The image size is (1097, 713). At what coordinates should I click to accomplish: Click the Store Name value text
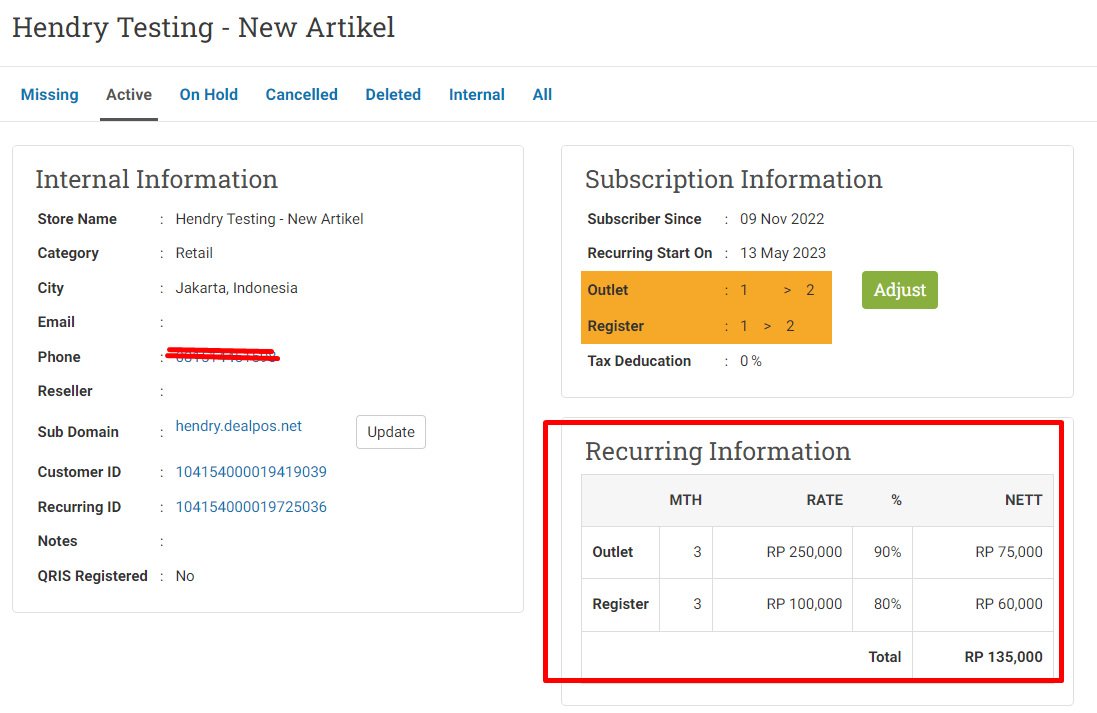pos(269,219)
